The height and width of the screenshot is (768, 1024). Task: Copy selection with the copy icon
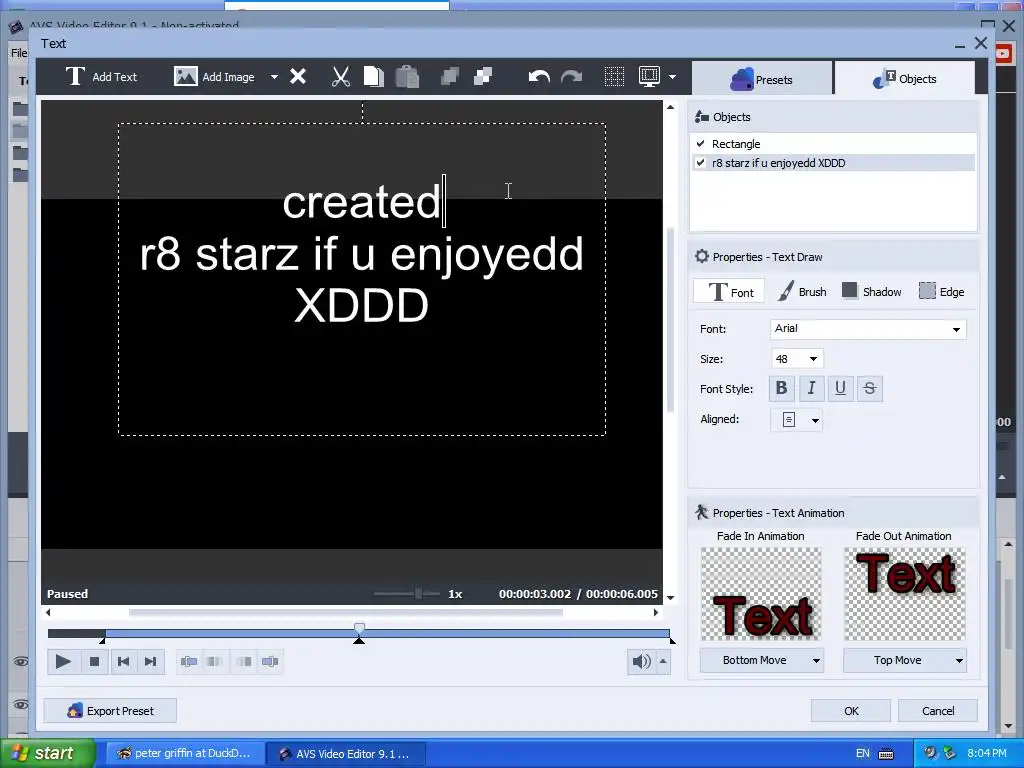coord(374,76)
